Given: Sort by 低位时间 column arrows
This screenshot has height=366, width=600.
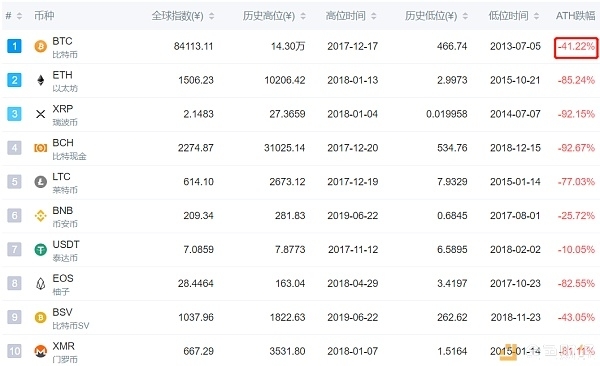Looking at the screenshot, I should (536, 16).
